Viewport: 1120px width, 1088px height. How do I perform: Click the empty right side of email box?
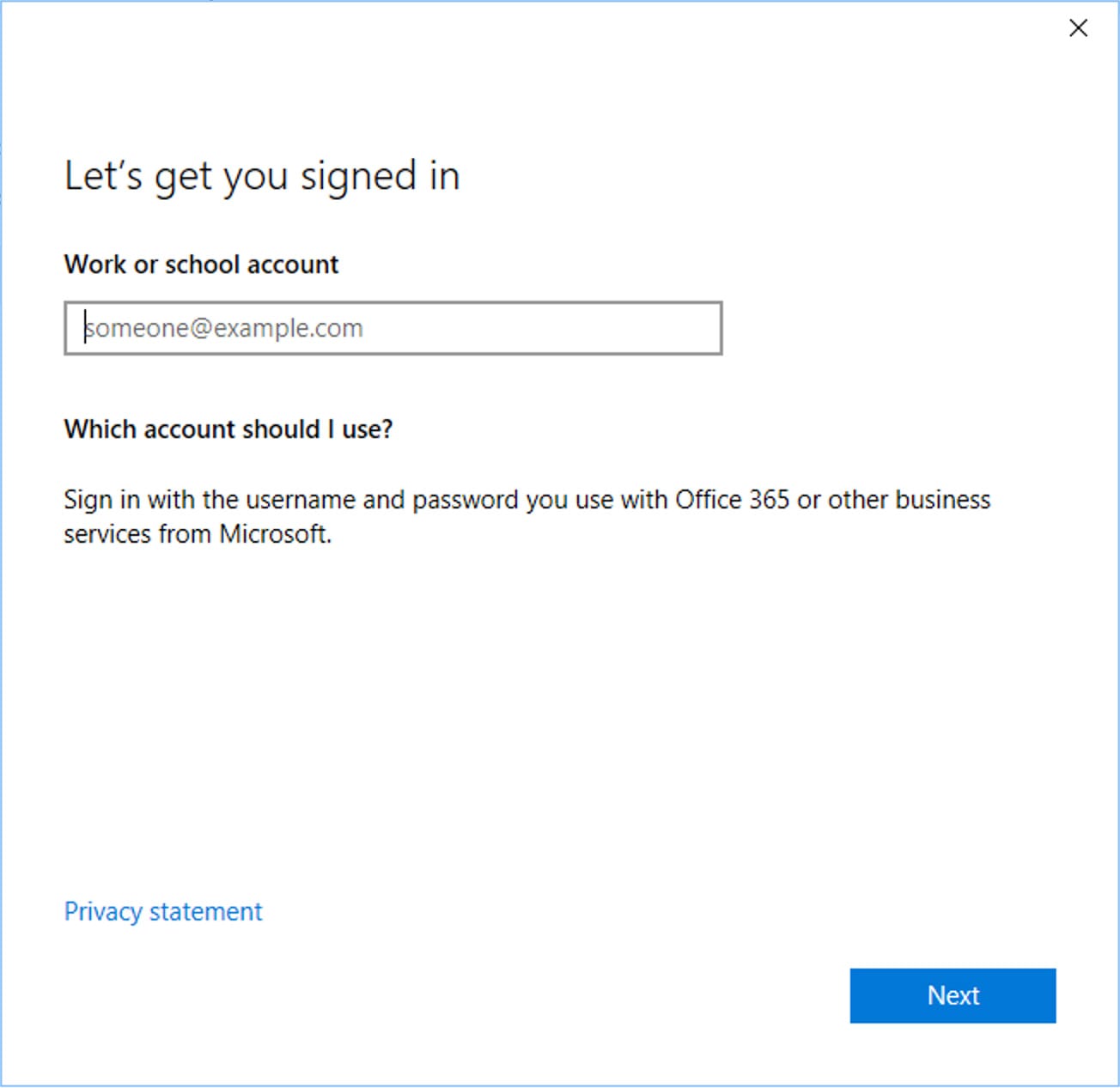[x=584, y=328]
